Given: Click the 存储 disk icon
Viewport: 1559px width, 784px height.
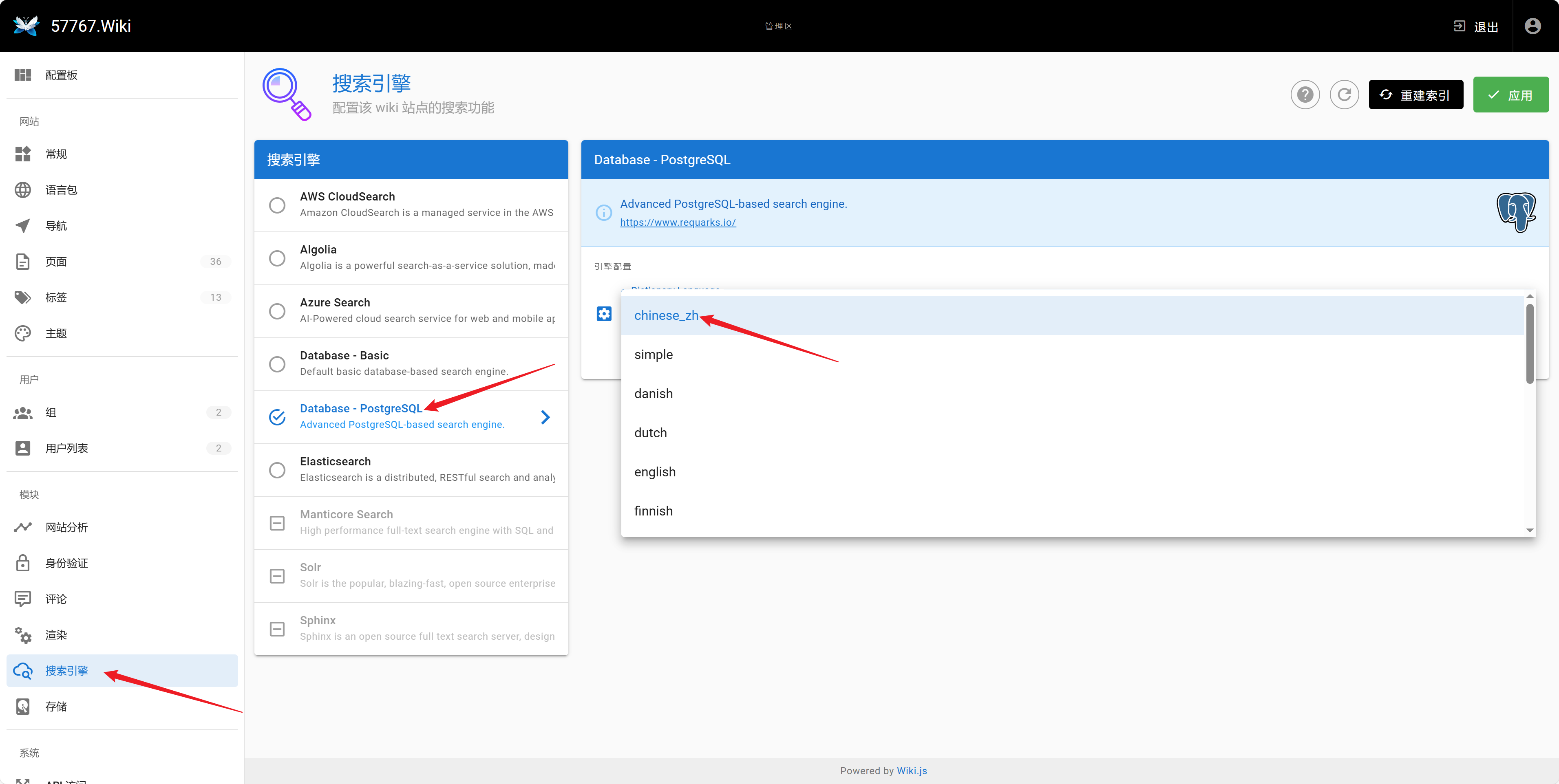Looking at the screenshot, I should (x=22, y=707).
